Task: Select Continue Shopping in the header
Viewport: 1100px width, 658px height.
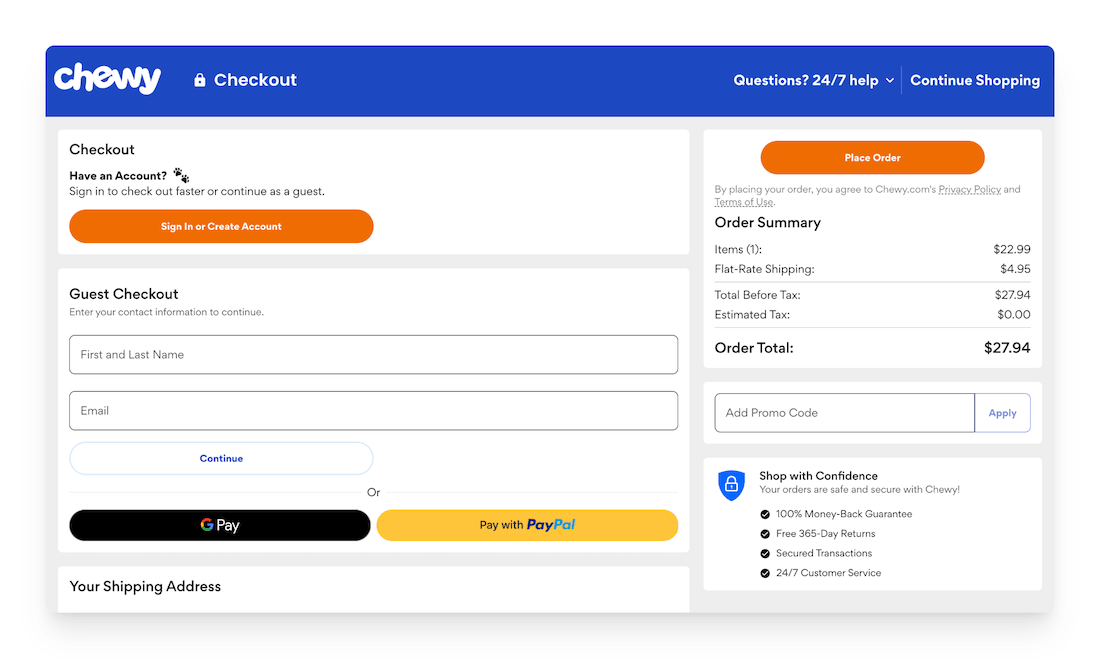Action: pyautogui.click(x=975, y=80)
